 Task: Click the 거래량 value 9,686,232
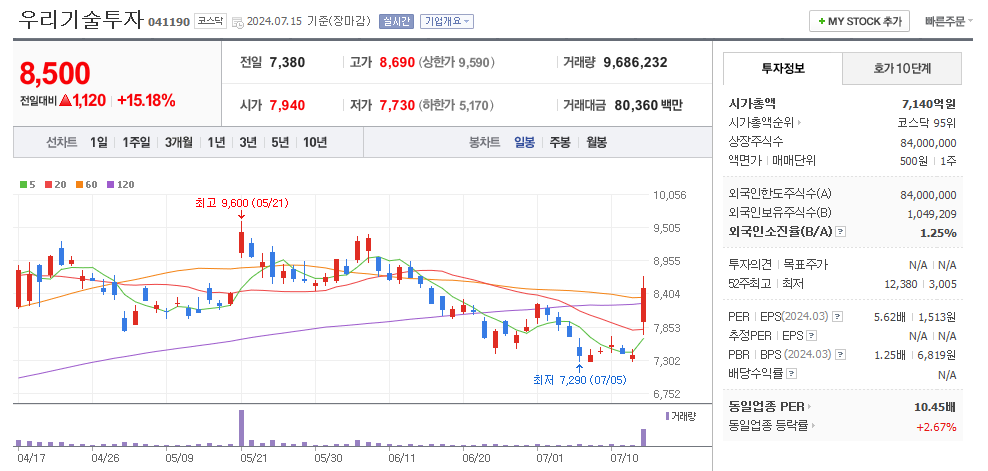tap(635, 62)
